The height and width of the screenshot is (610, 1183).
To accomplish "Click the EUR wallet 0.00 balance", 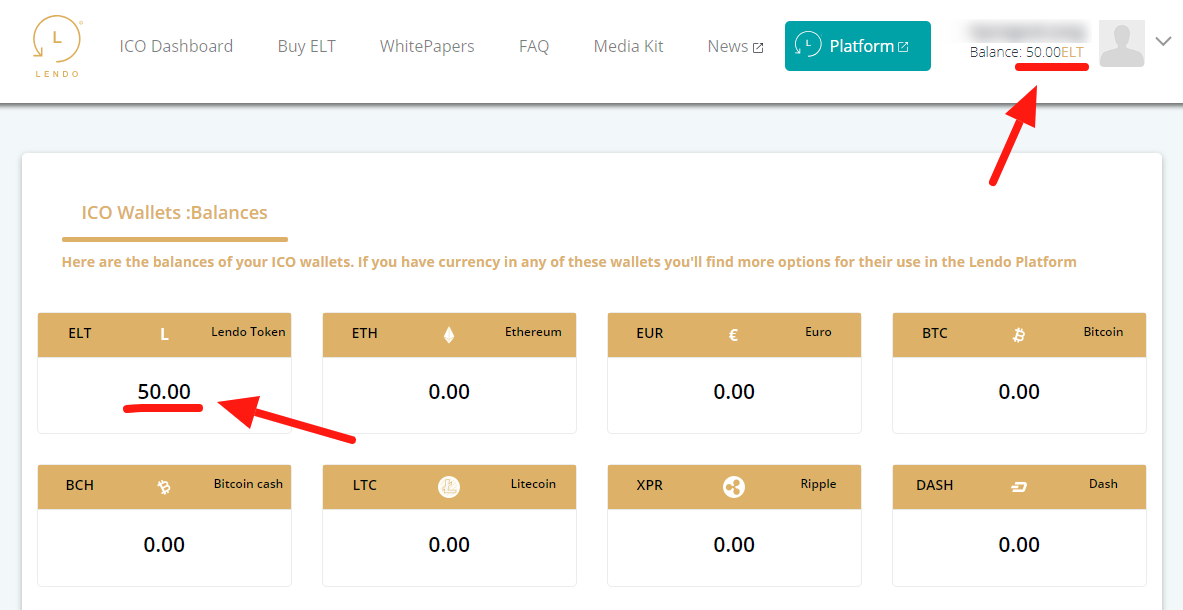I will (x=734, y=391).
